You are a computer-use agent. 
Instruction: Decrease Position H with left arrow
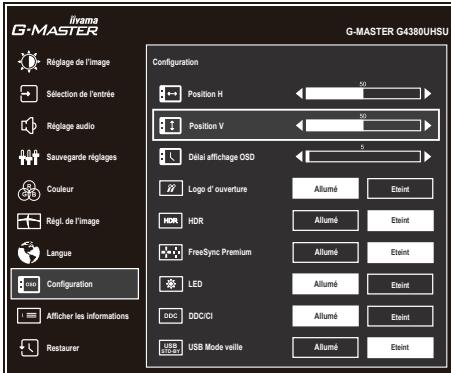tap(299, 94)
